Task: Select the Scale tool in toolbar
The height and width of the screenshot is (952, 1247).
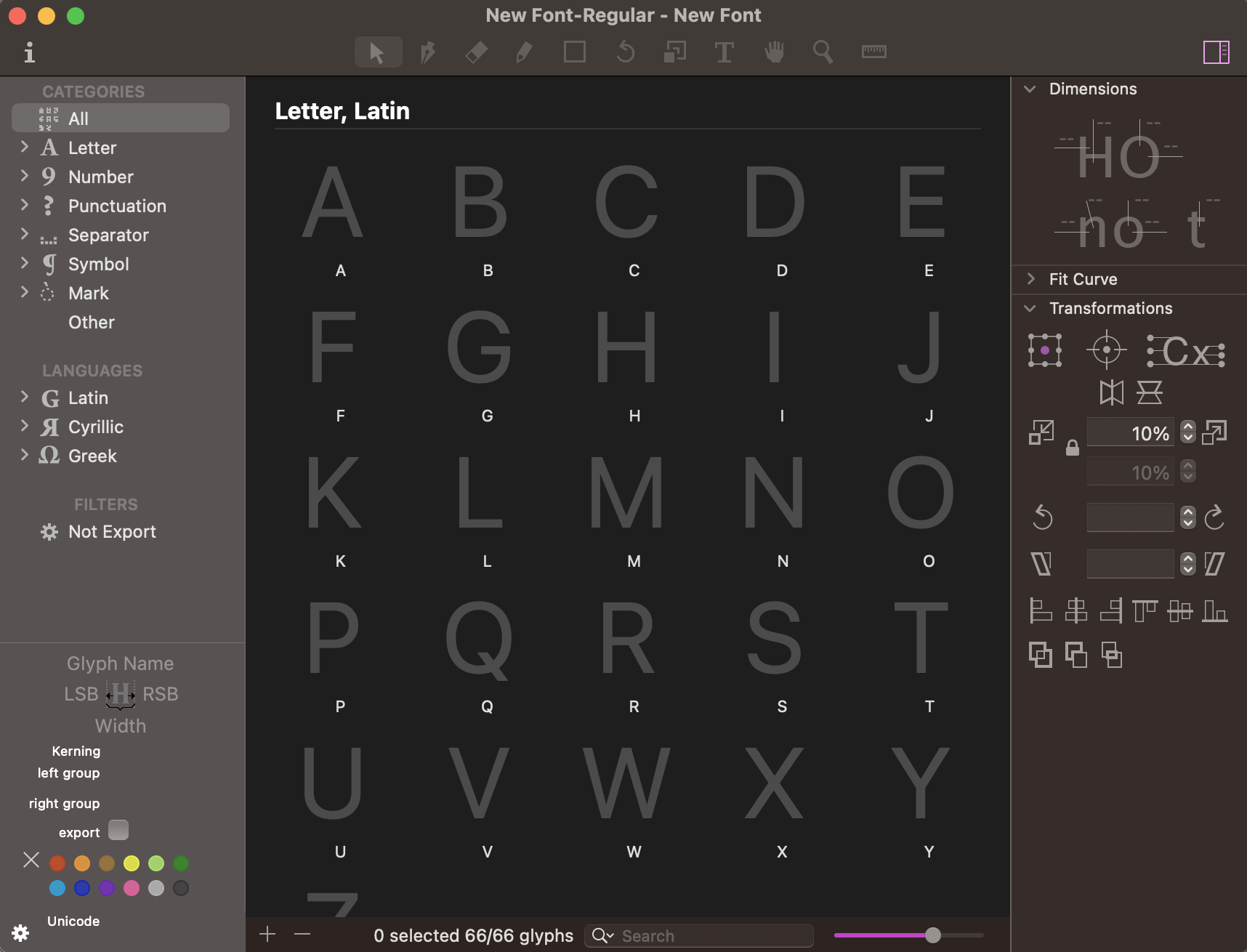Action: (x=675, y=52)
